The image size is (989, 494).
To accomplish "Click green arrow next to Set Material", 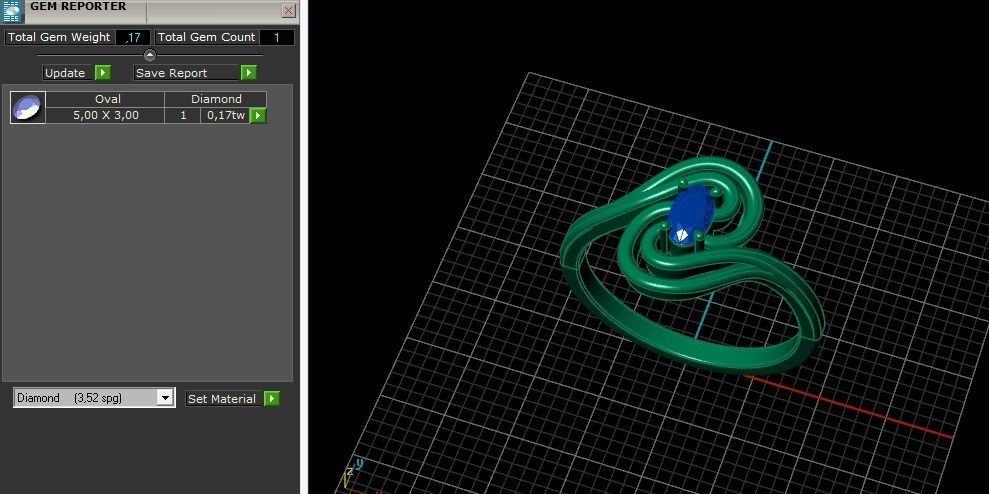I will tap(272, 399).
